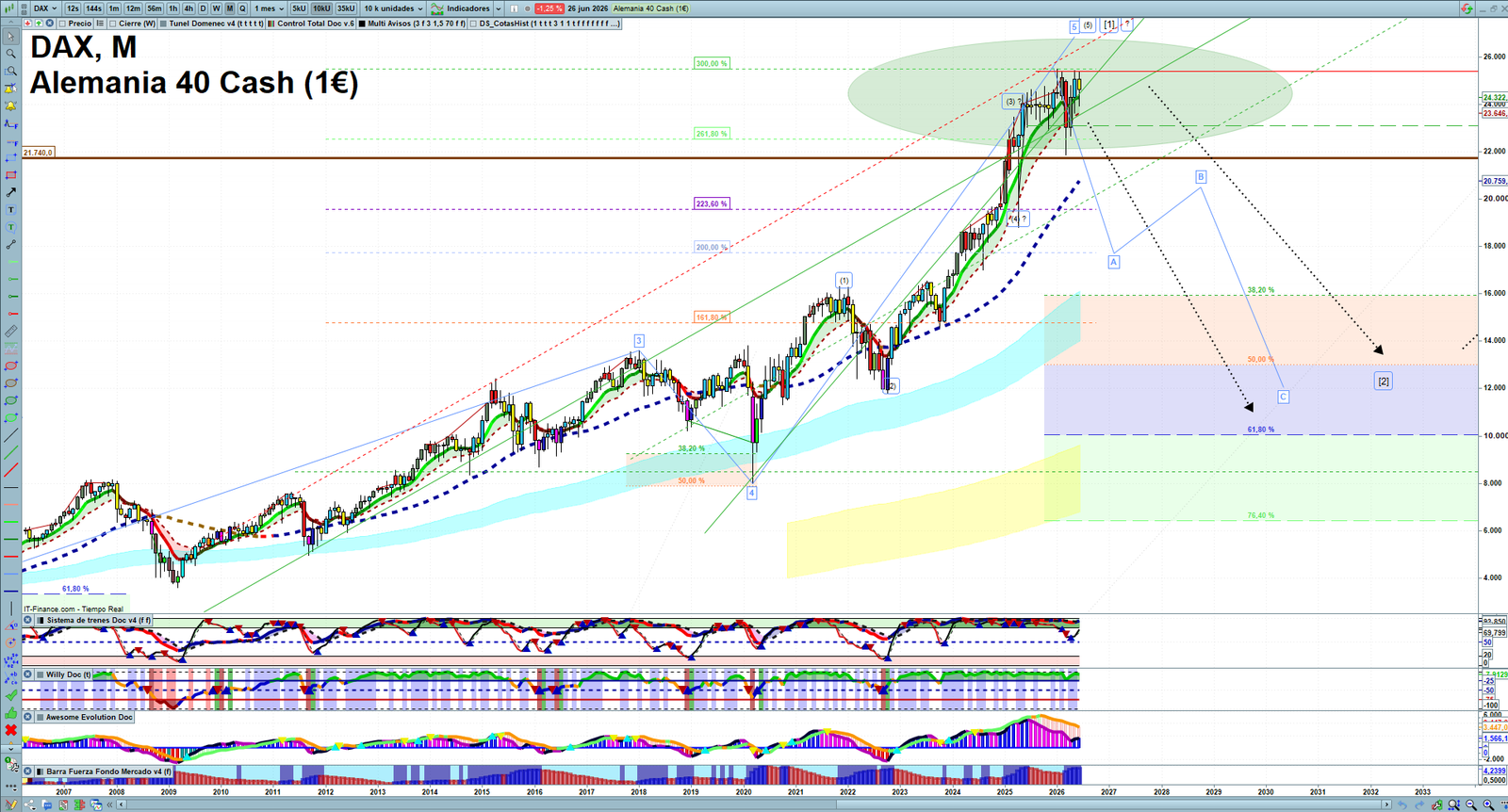This screenshot has width=1508, height=812.
Task: Toggle the DS_CotasHist indicator checkbox
Action: (x=473, y=23)
